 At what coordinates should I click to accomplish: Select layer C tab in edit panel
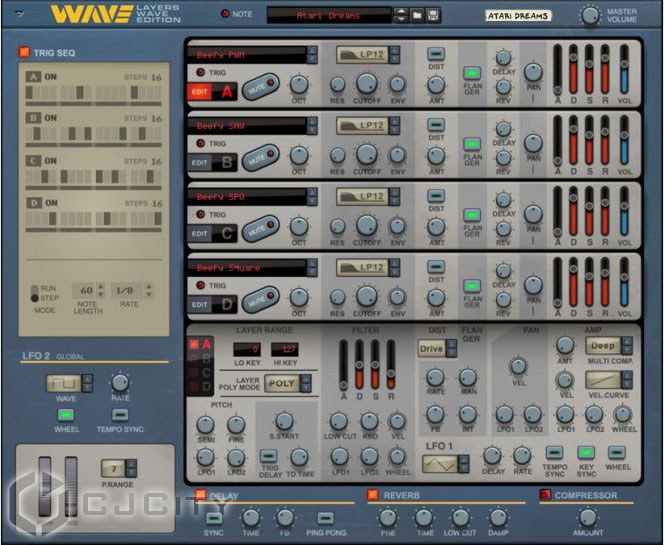click(201, 373)
